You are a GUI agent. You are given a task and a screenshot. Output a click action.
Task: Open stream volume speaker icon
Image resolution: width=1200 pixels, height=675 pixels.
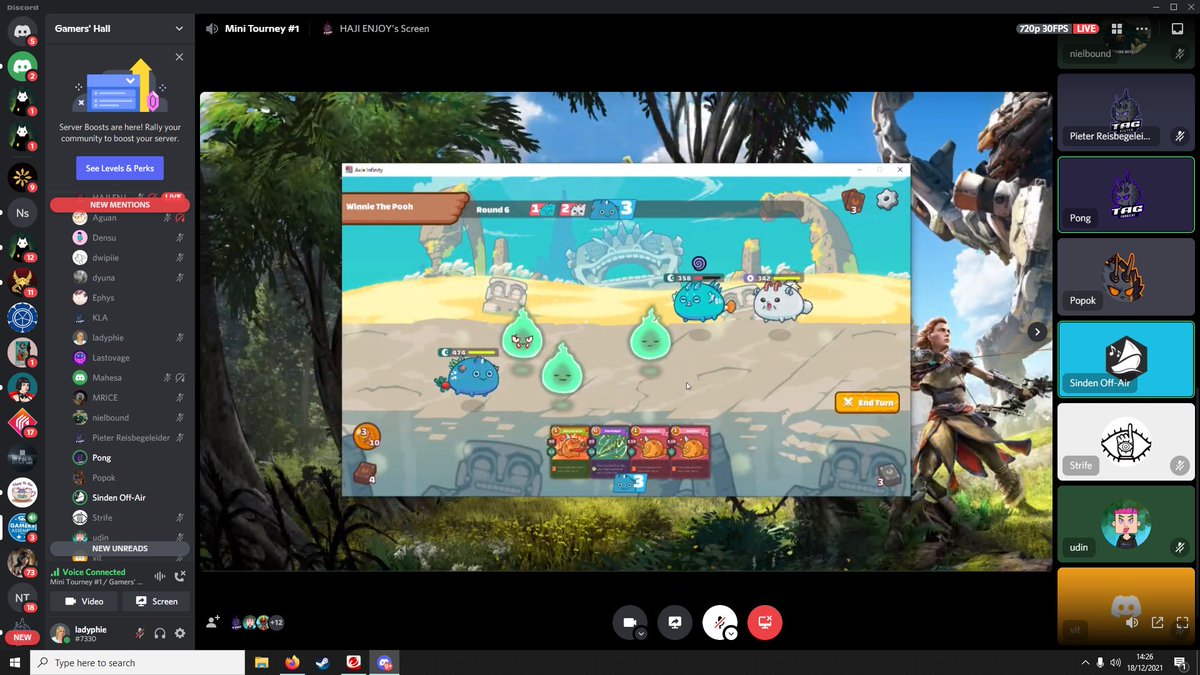[1132, 622]
